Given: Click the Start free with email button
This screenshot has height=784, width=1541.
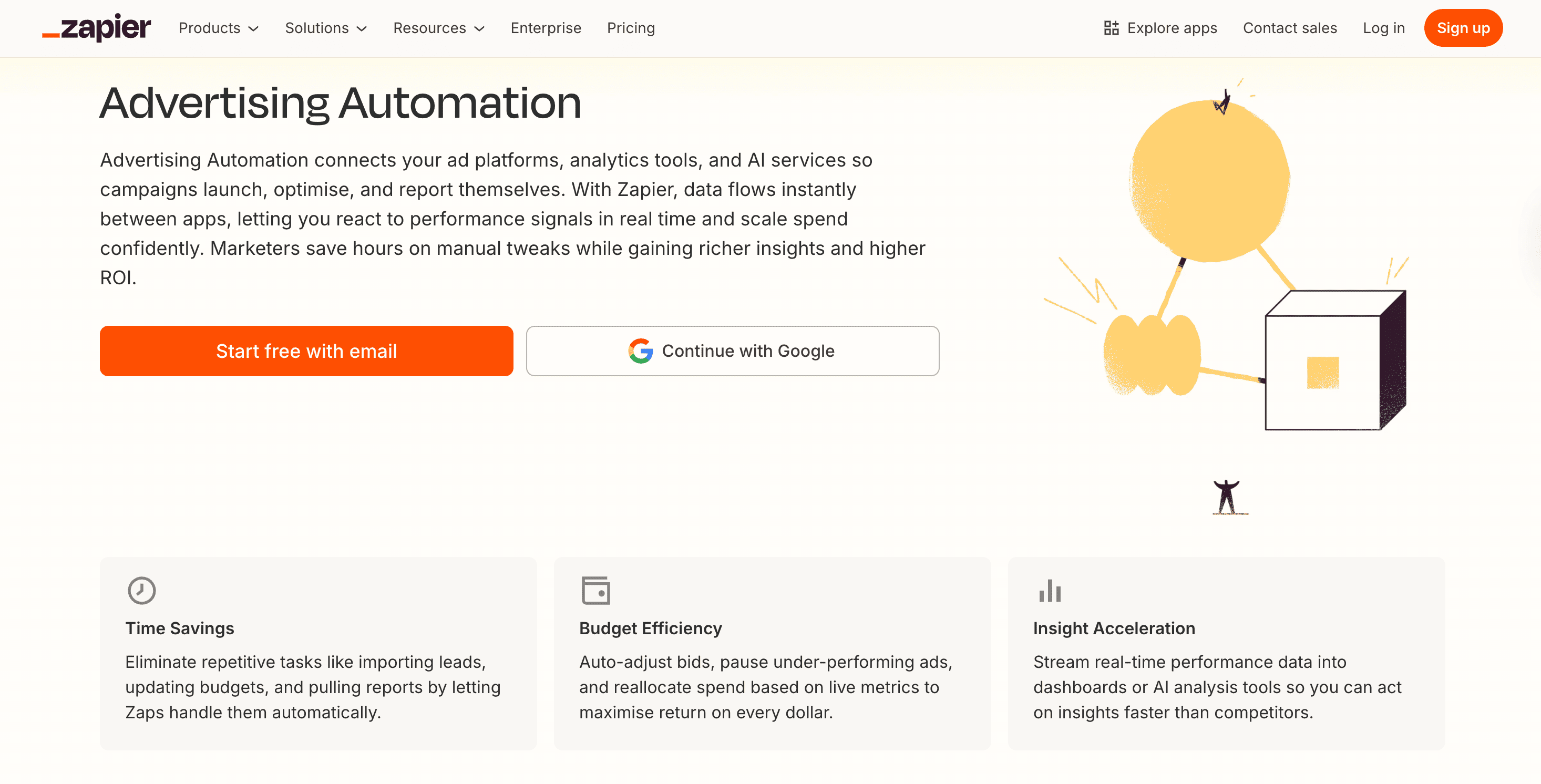Looking at the screenshot, I should [x=306, y=351].
